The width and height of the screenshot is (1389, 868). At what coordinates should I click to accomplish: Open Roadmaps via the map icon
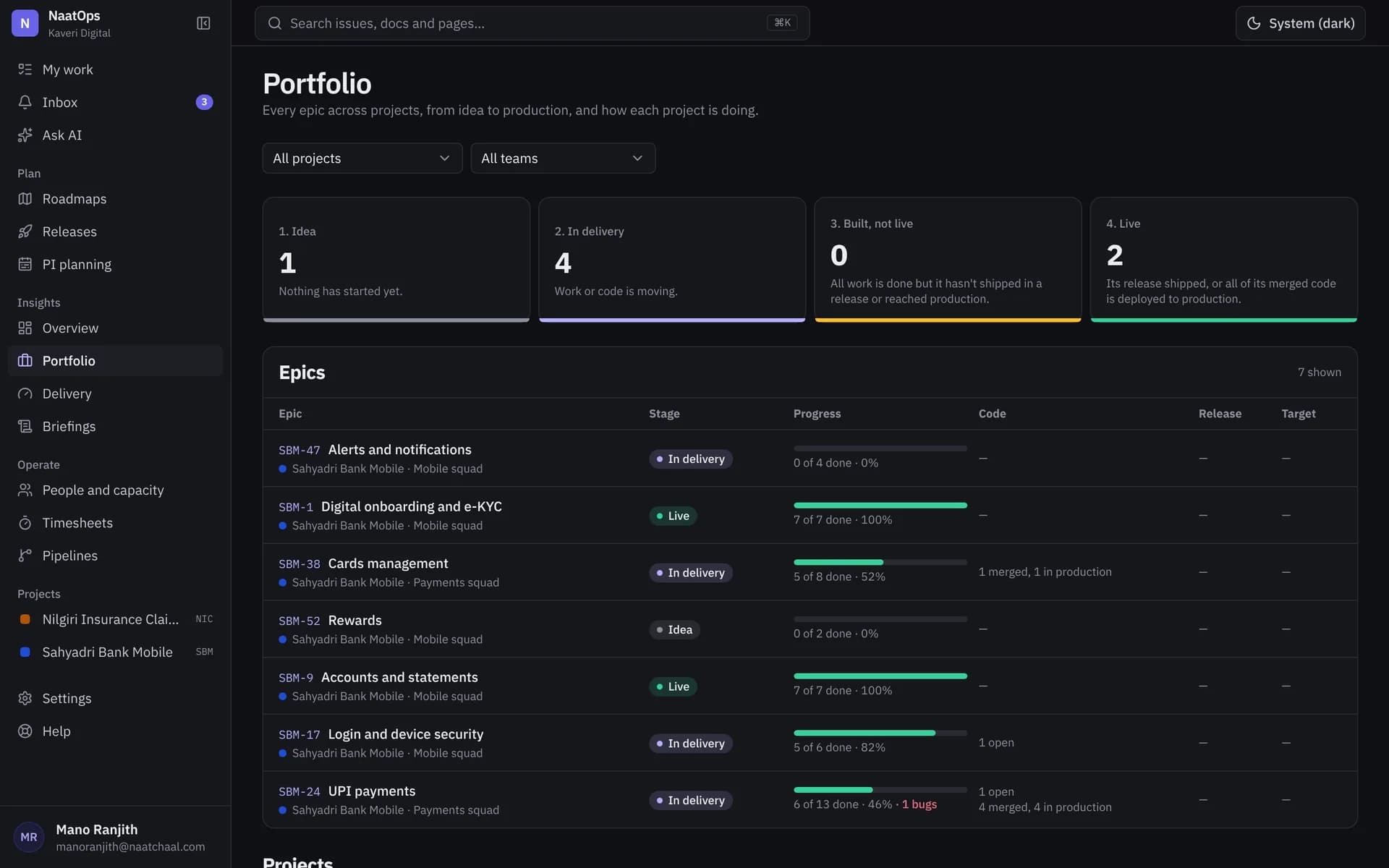pos(25,199)
